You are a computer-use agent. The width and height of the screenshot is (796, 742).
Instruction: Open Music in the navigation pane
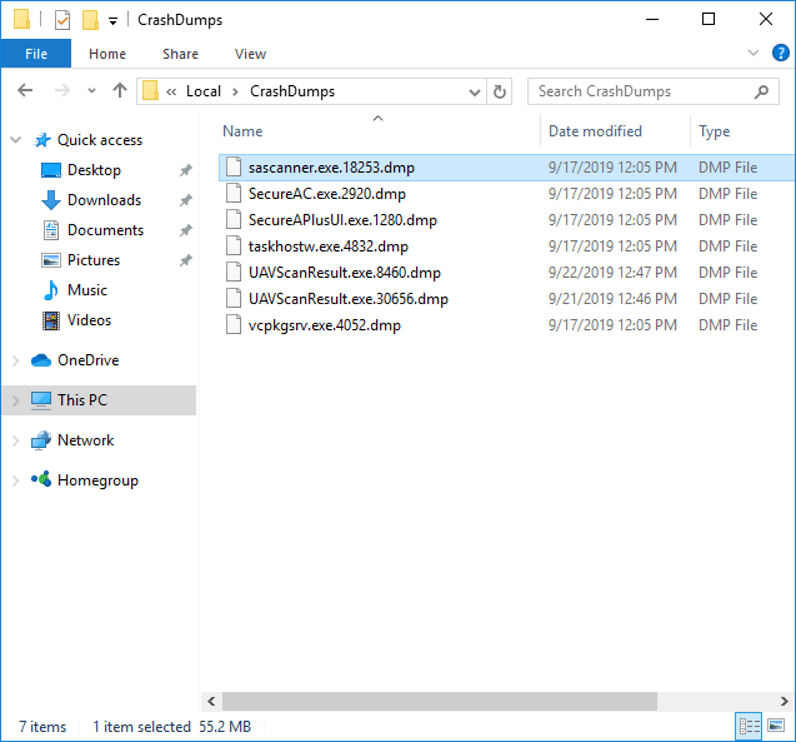click(x=87, y=290)
